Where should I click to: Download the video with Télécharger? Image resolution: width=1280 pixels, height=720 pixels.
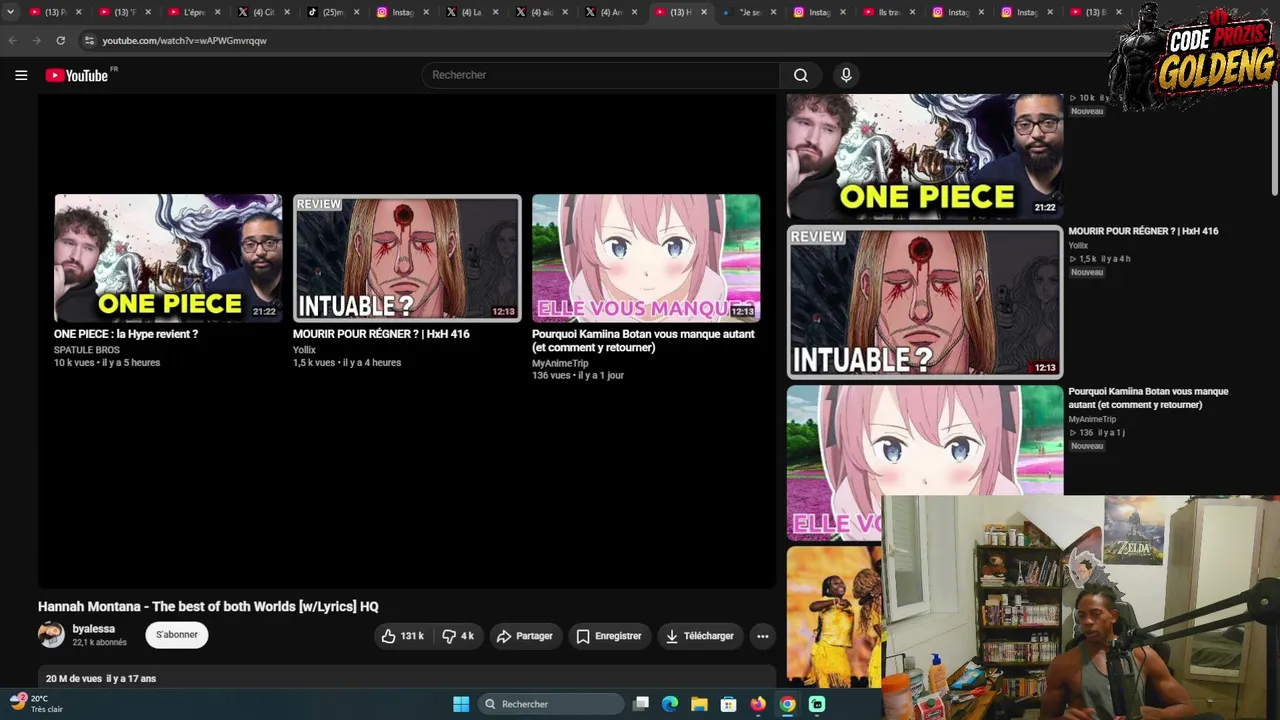pos(700,636)
